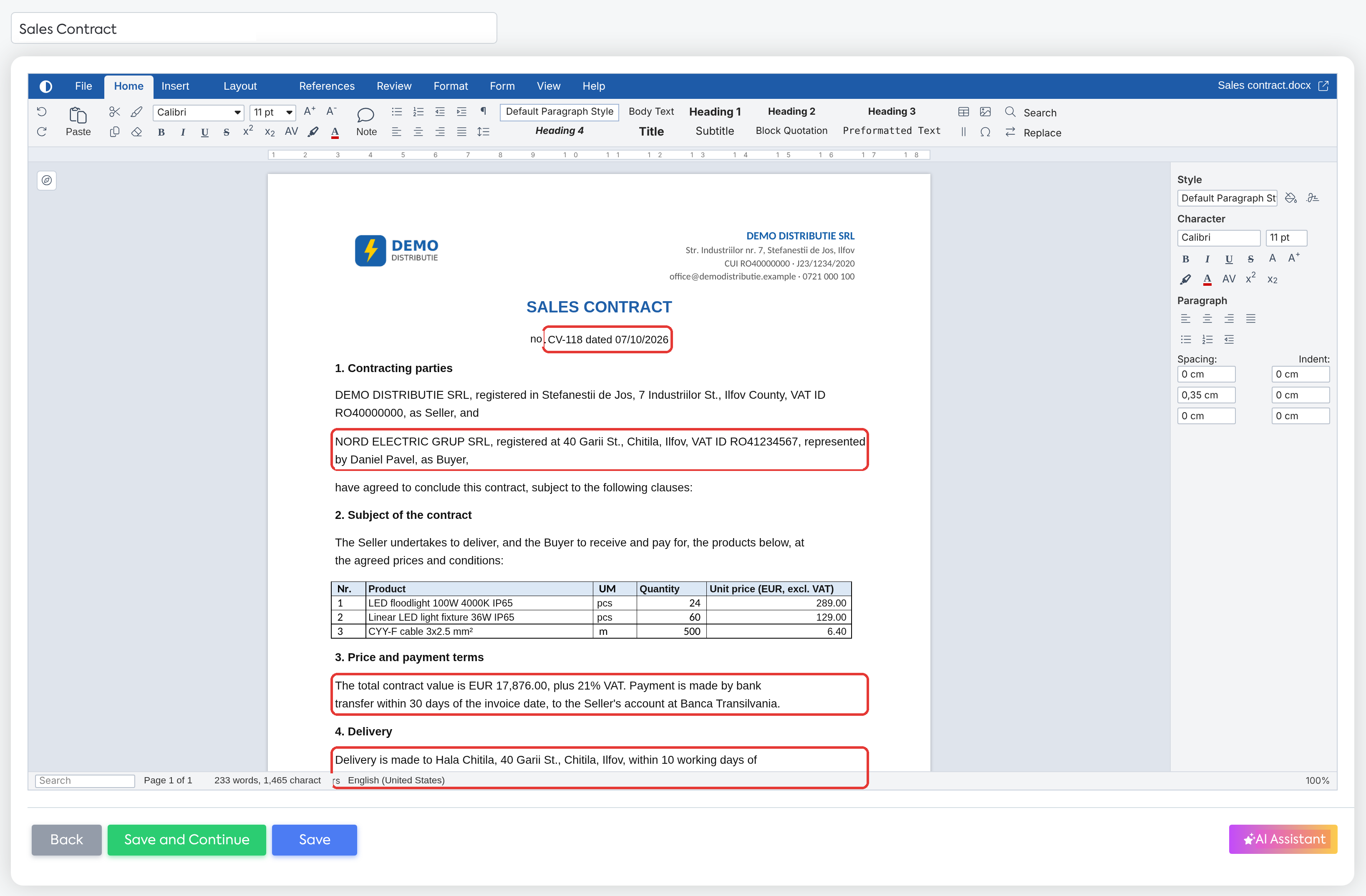Toggle Strikethrough in the toolbar
The height and width of the screenshot is (896, 1366).
(x=226, y=132)
